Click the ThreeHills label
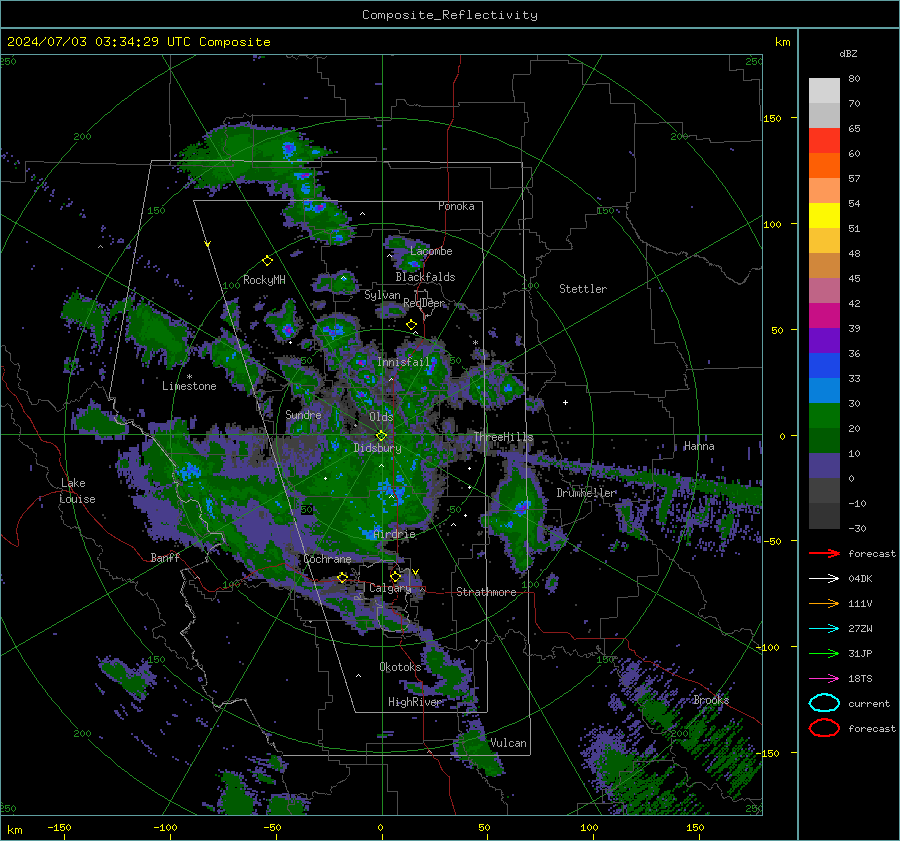900x841 pixels. click(x=503, y=437)
